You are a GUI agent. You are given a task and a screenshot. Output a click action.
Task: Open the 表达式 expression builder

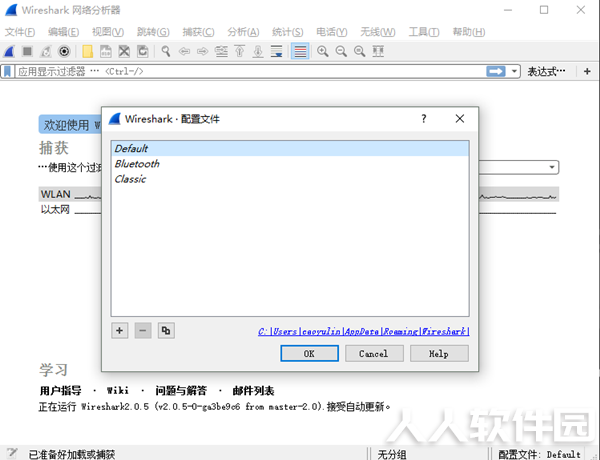pos(546,71)
